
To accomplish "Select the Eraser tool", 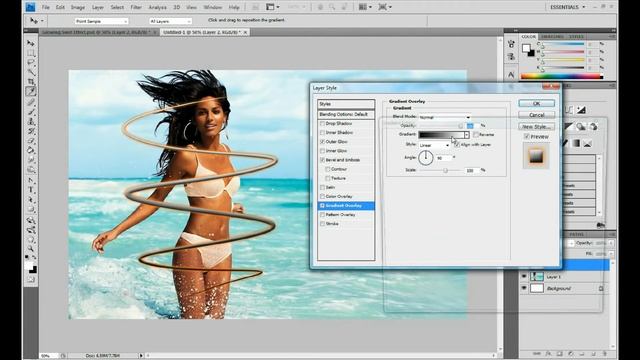I will 31,141.
